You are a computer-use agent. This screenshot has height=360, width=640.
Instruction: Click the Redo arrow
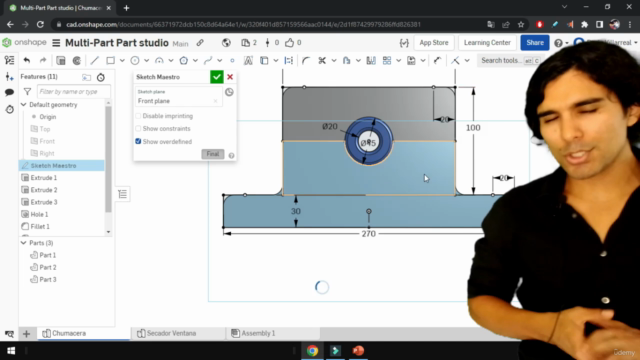pos(43,60)
